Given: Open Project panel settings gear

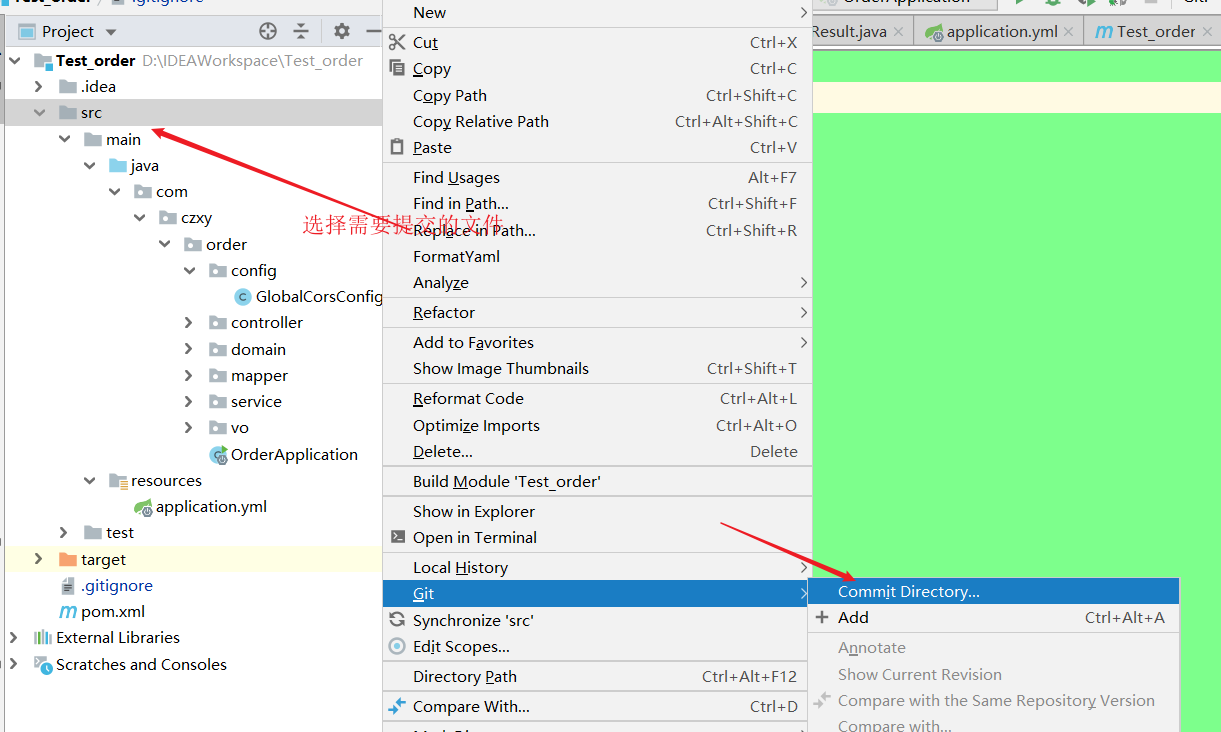Looking at the screenshot, I should point(341,31).
